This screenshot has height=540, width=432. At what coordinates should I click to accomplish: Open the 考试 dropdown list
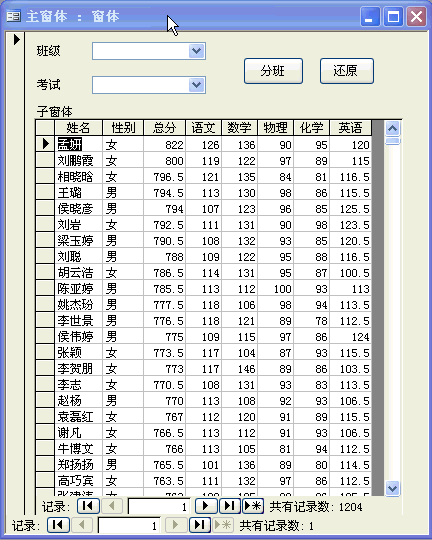tap(197, 85)
